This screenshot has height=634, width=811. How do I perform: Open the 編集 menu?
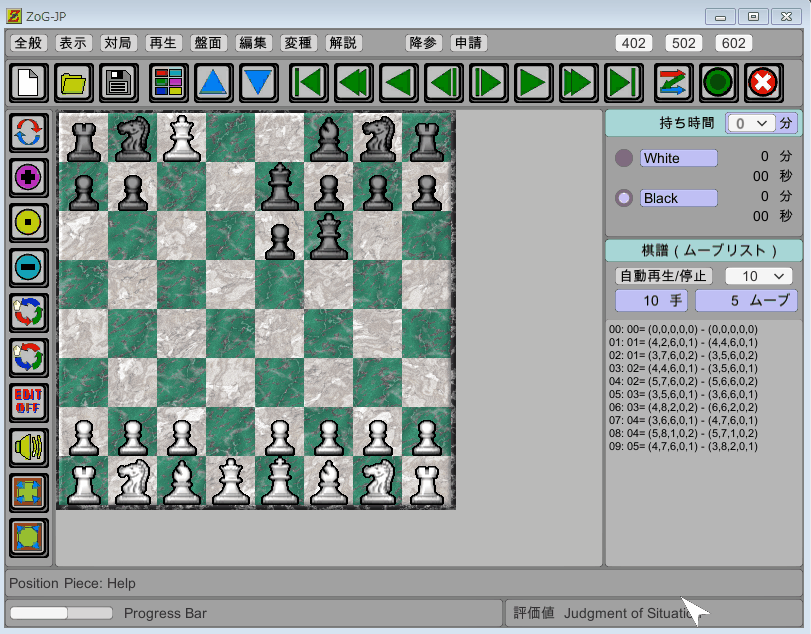pyautogui.click(x=252, y=43)
